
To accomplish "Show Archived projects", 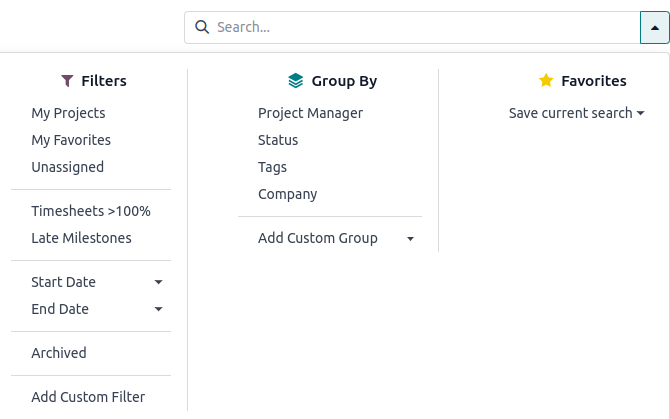I will pyautogui.click(x=59, y=353).
